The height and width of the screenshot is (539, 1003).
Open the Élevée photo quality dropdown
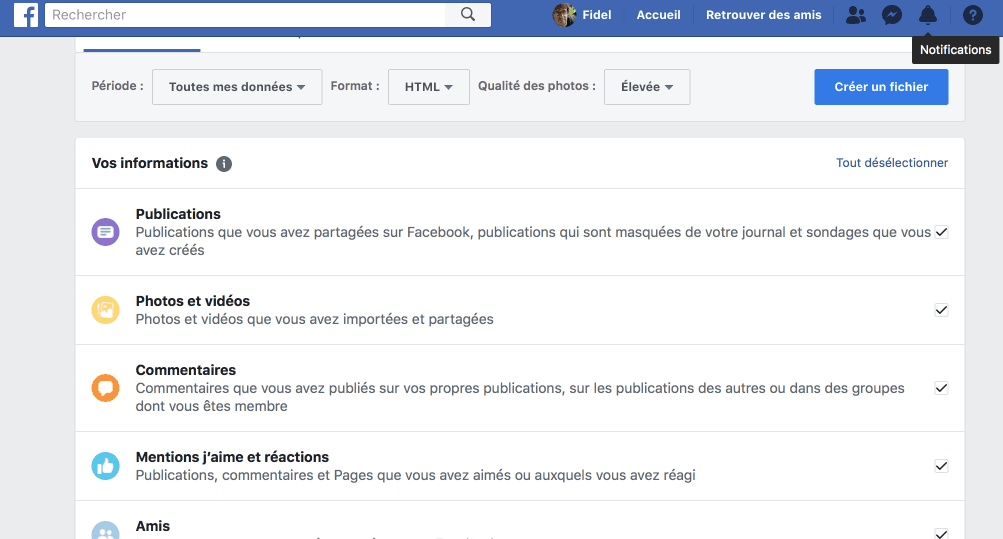(647, 87)
